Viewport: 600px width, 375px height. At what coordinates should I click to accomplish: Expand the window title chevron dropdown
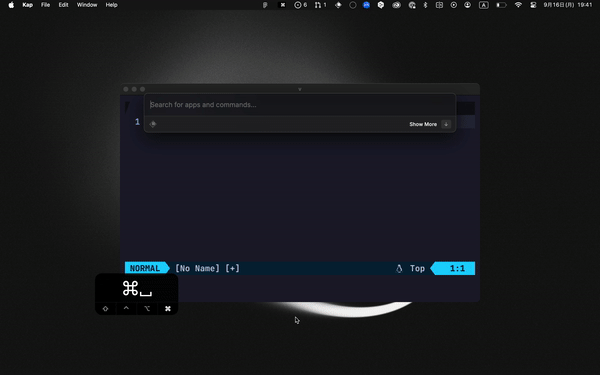[300, 89]
